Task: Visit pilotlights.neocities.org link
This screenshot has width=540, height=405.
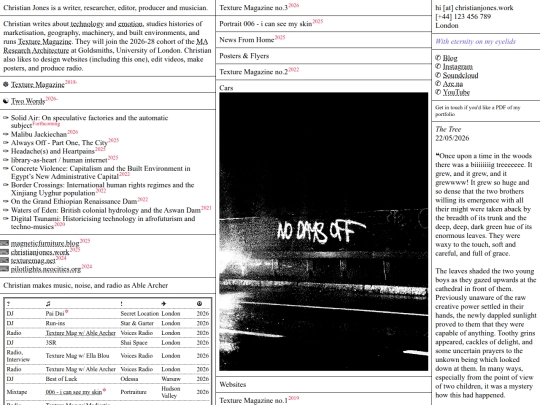Action: 46,269
